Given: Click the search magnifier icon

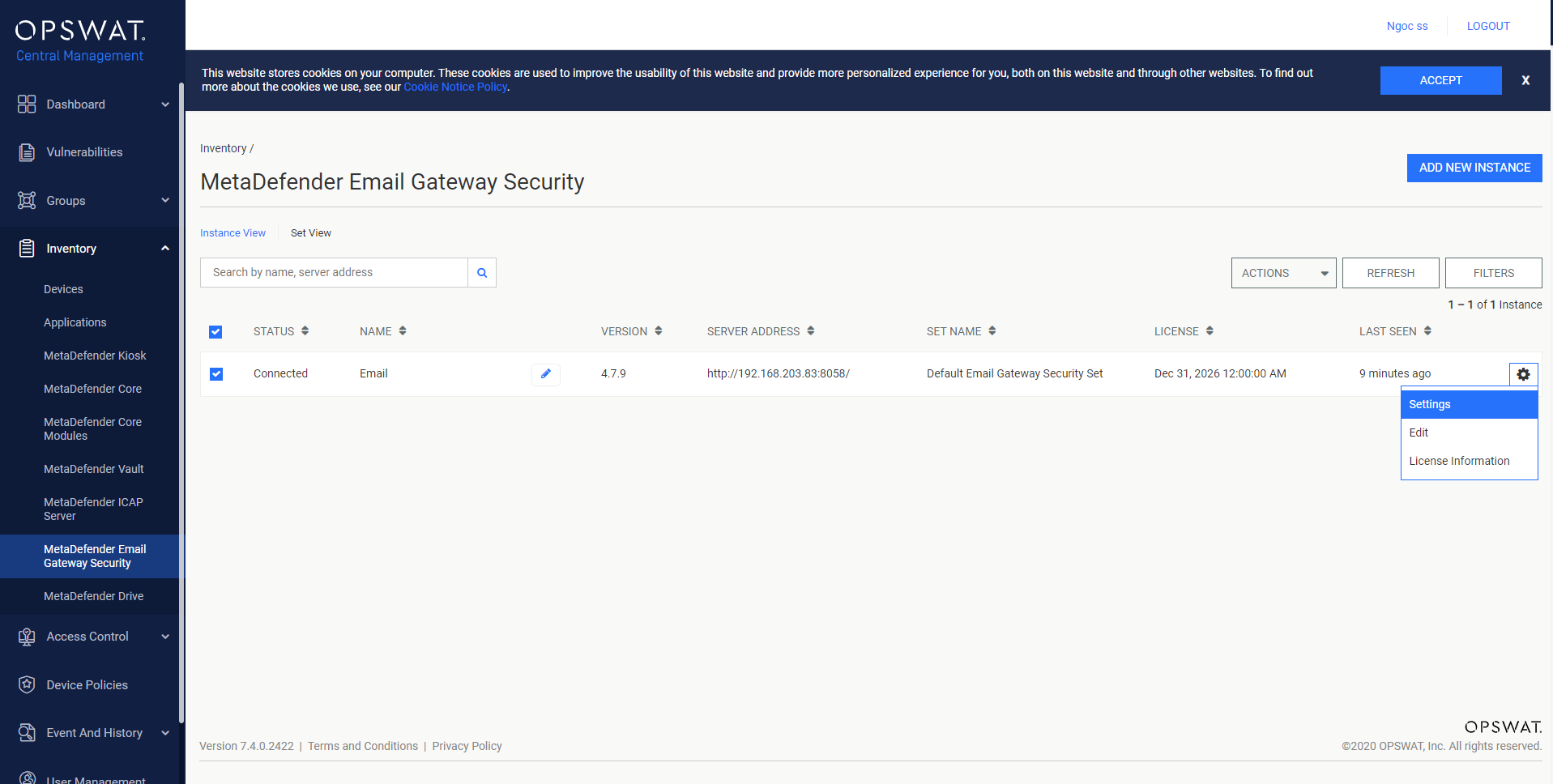Looking at the screenshot, I should 482,273.
